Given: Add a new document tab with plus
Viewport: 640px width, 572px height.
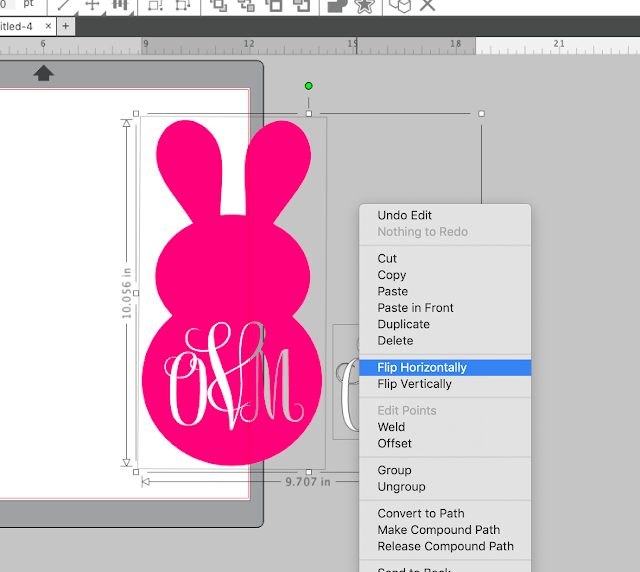Looking at the screenshot, I should coord(65,26).
